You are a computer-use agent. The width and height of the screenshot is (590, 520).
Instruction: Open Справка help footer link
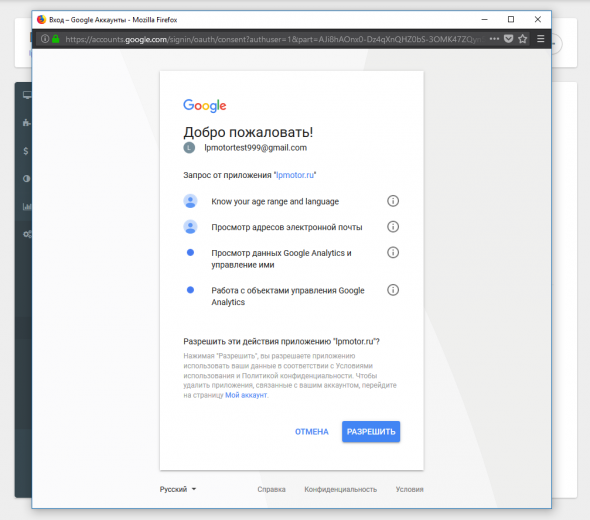click(x=271, y=489)
